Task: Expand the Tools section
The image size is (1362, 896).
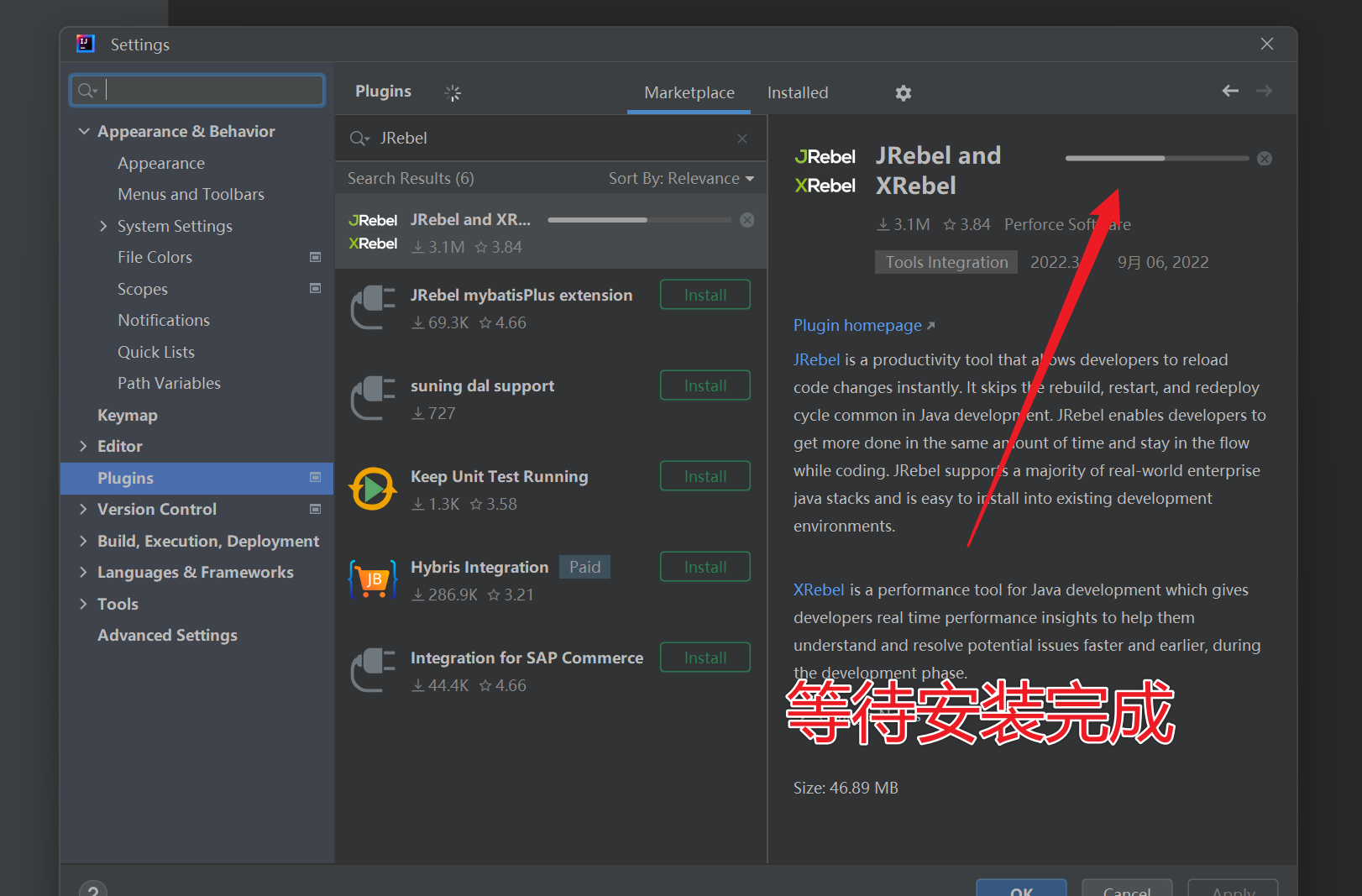Action: (83, 604)
